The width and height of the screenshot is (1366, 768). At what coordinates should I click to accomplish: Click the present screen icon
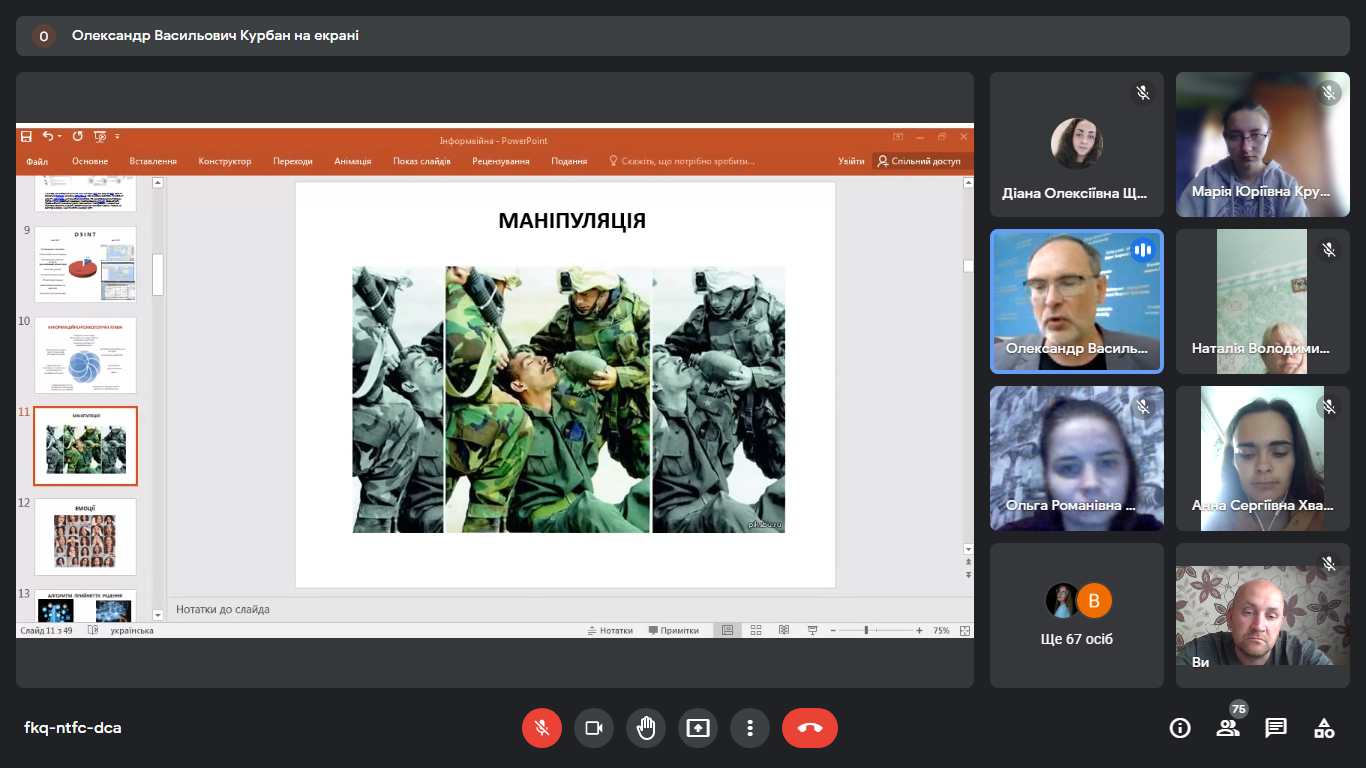click(x=698, y=728)
